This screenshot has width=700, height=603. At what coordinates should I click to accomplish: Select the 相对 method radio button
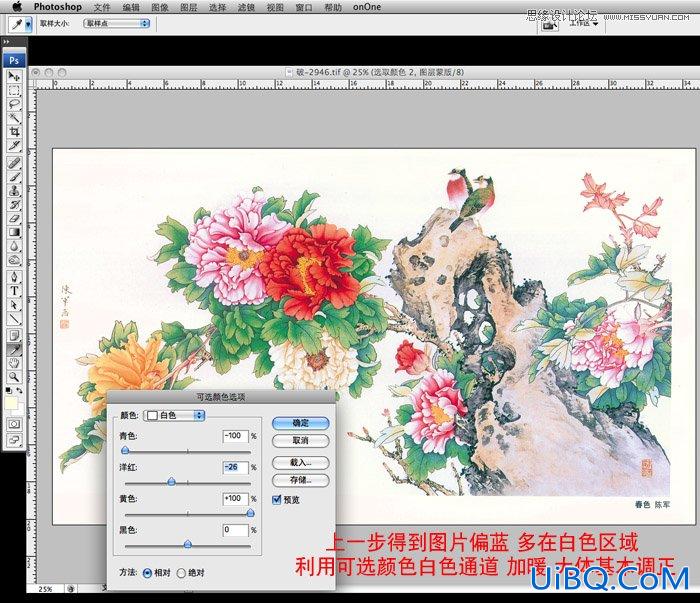pyautogui.click(x=147, y=573)
